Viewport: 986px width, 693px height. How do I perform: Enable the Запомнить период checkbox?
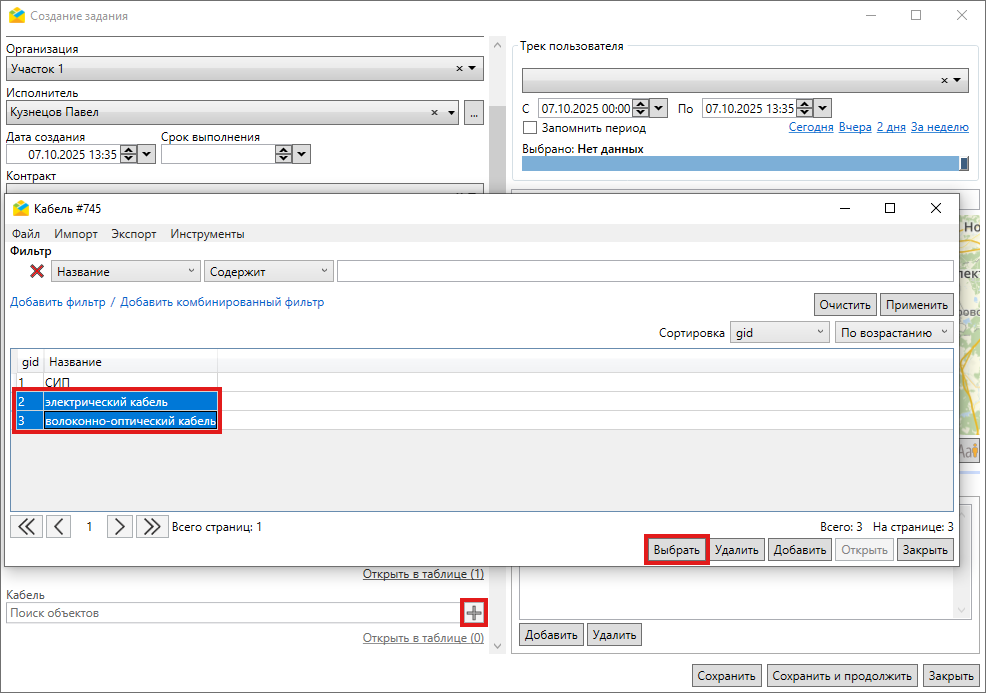pyautogui.click(x=530, y=128)
